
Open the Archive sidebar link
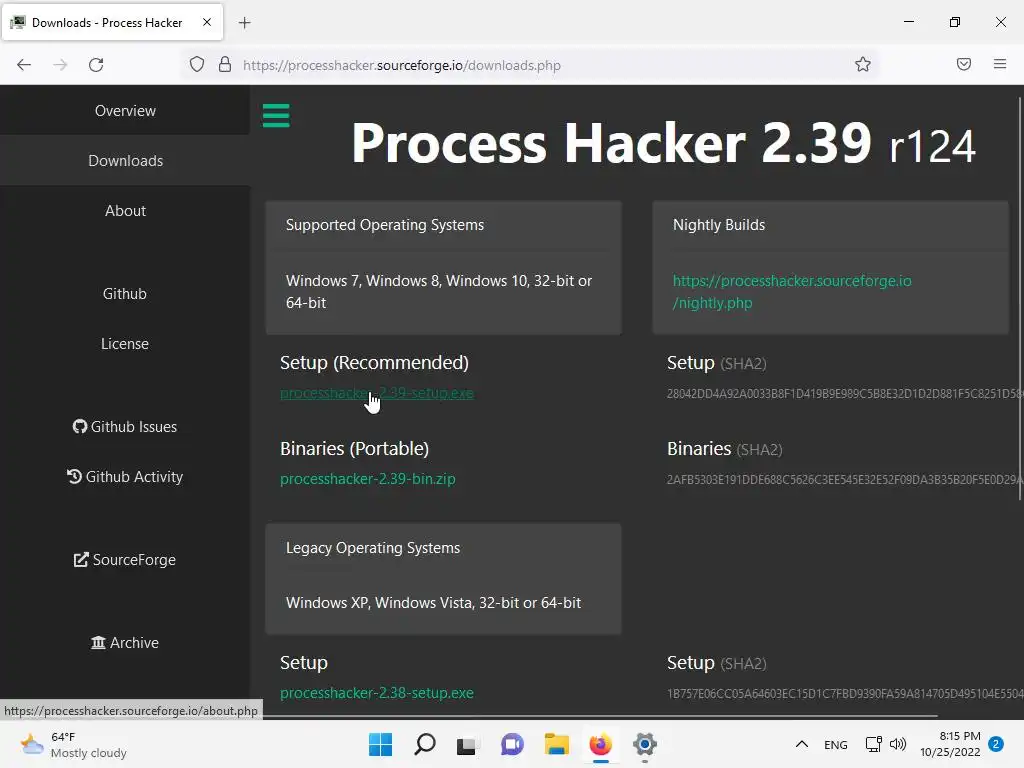tap(125, 643)
